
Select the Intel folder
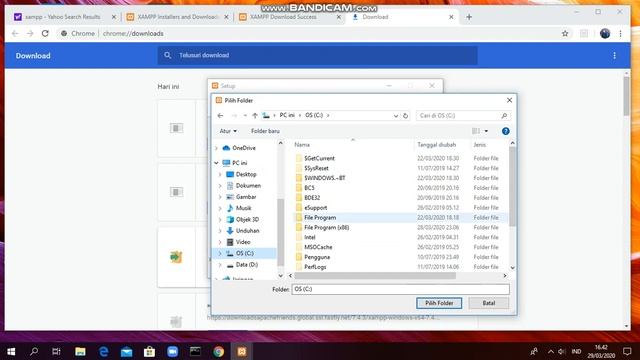[x=310, y=237]
